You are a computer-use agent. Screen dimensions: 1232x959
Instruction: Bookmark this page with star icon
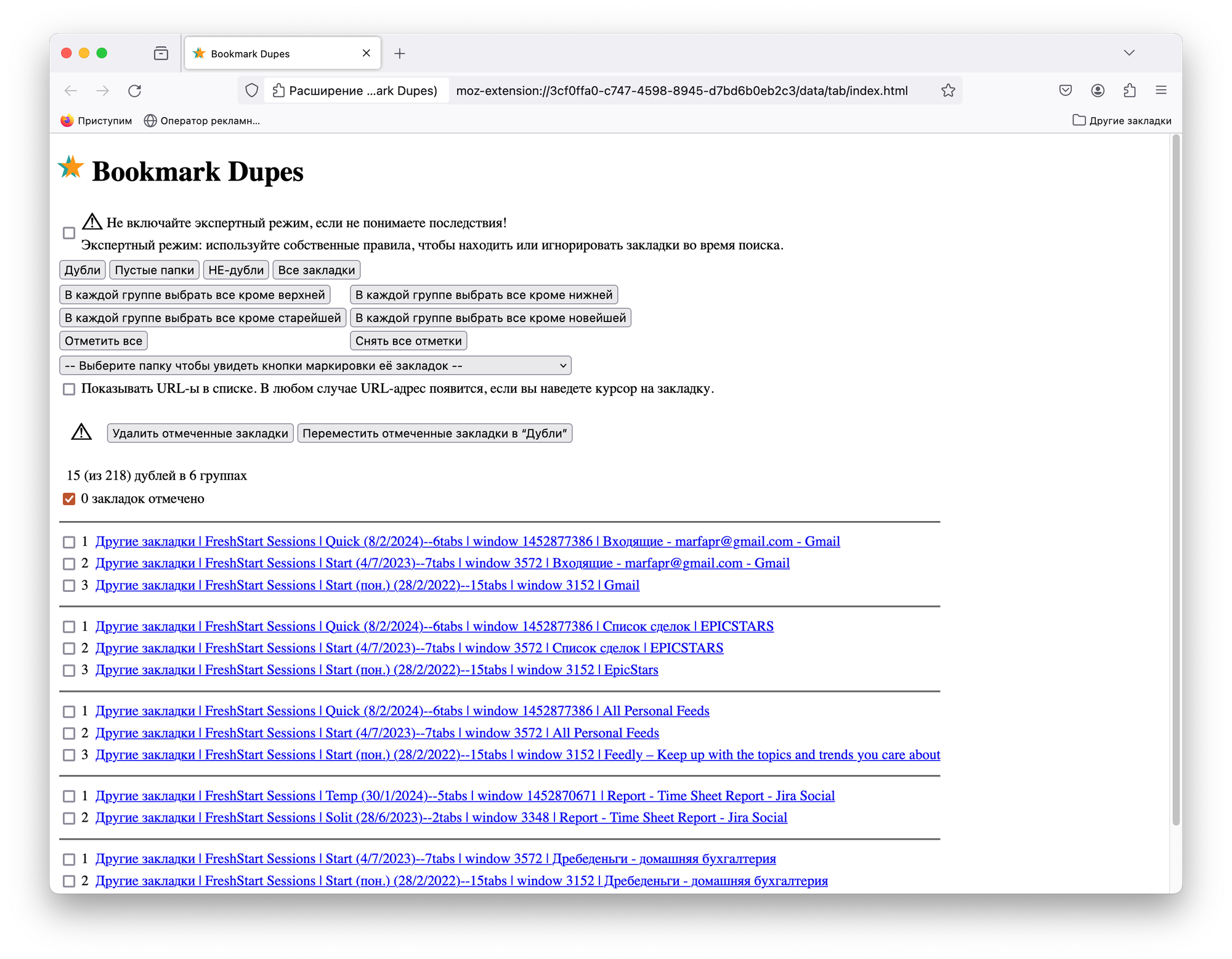[948, 91]
